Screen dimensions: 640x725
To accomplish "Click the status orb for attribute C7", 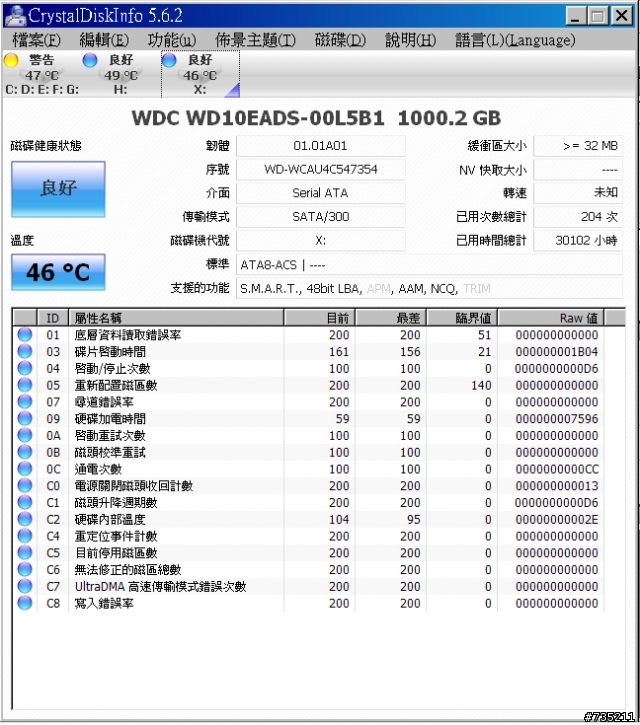I will pyautogui.click(x=25, y=586).
